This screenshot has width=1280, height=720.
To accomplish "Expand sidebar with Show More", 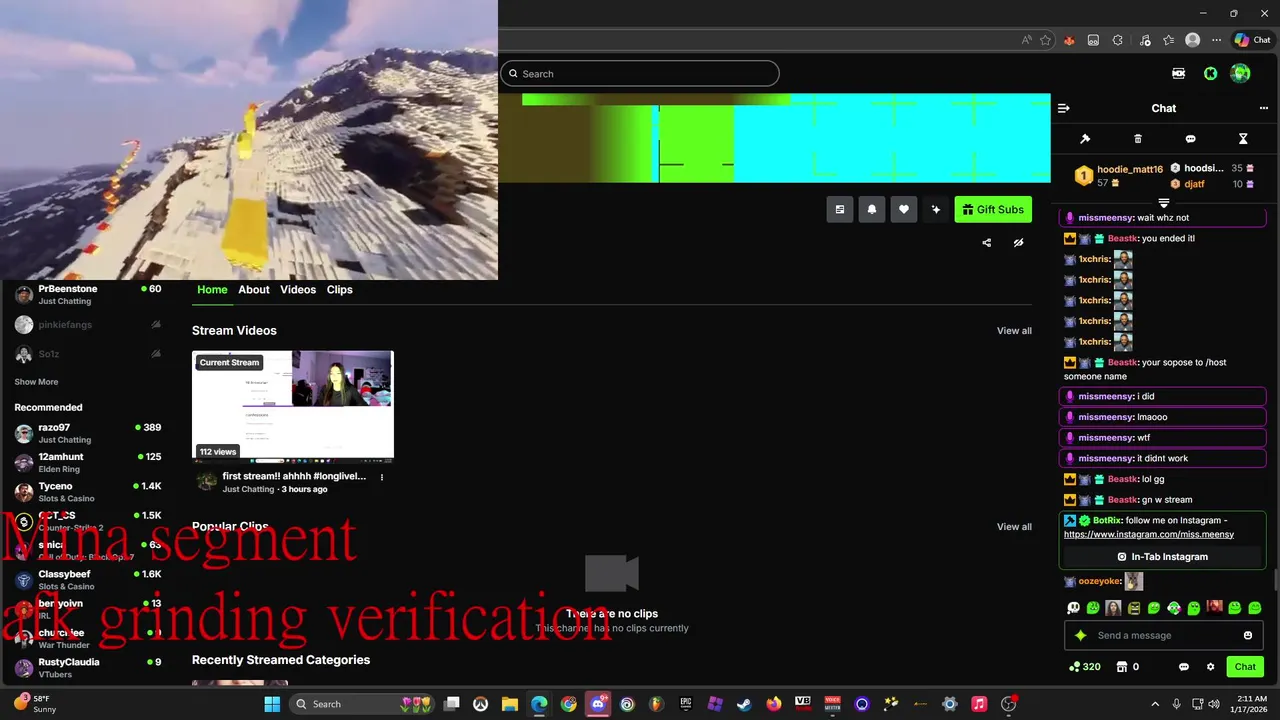I will click(x=36, y=382).
